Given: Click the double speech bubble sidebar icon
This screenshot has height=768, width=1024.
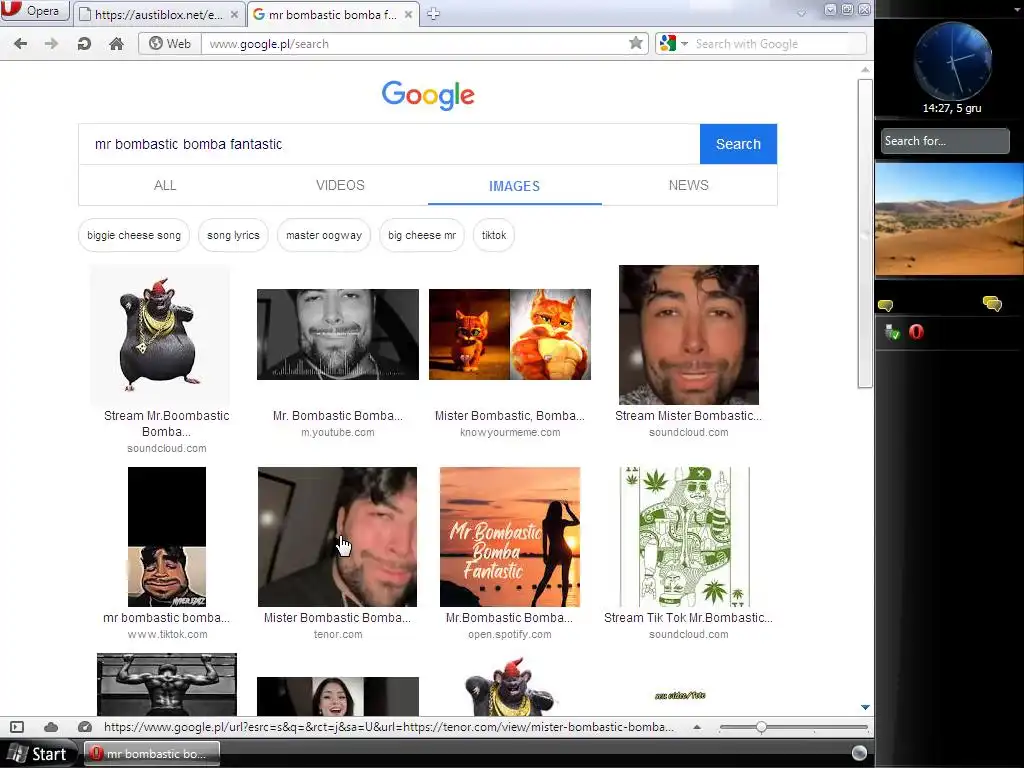Looking at the screenshot, I should (x=992, y=304).
